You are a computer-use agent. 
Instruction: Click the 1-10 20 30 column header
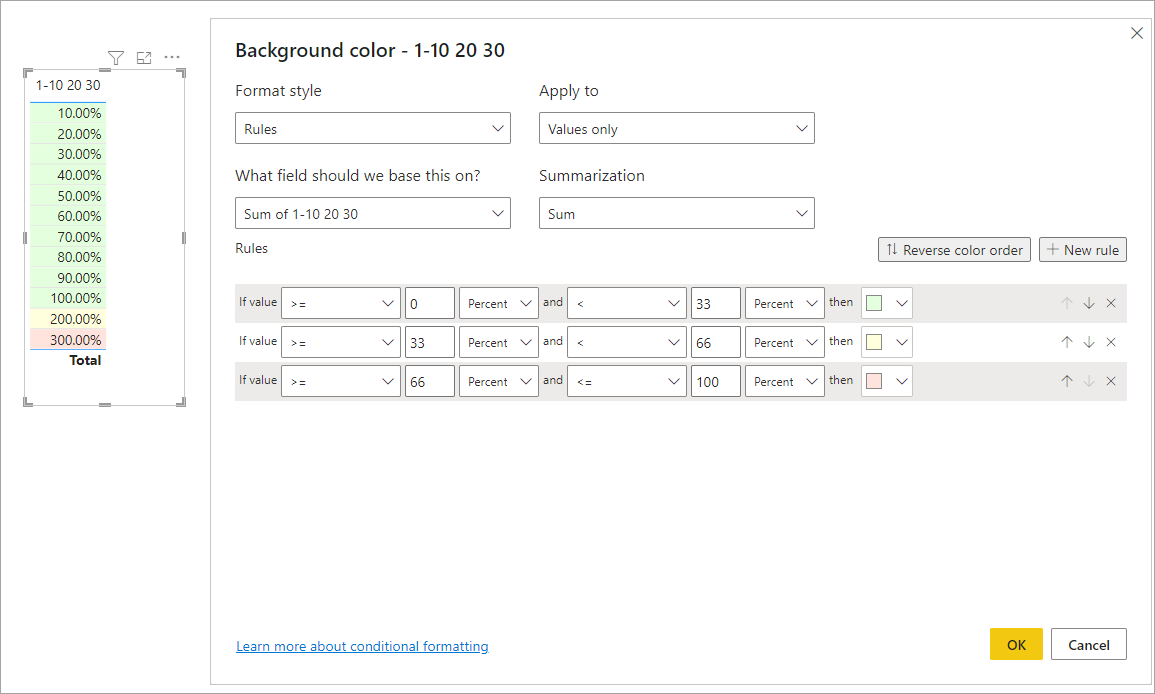coord(68,85)
